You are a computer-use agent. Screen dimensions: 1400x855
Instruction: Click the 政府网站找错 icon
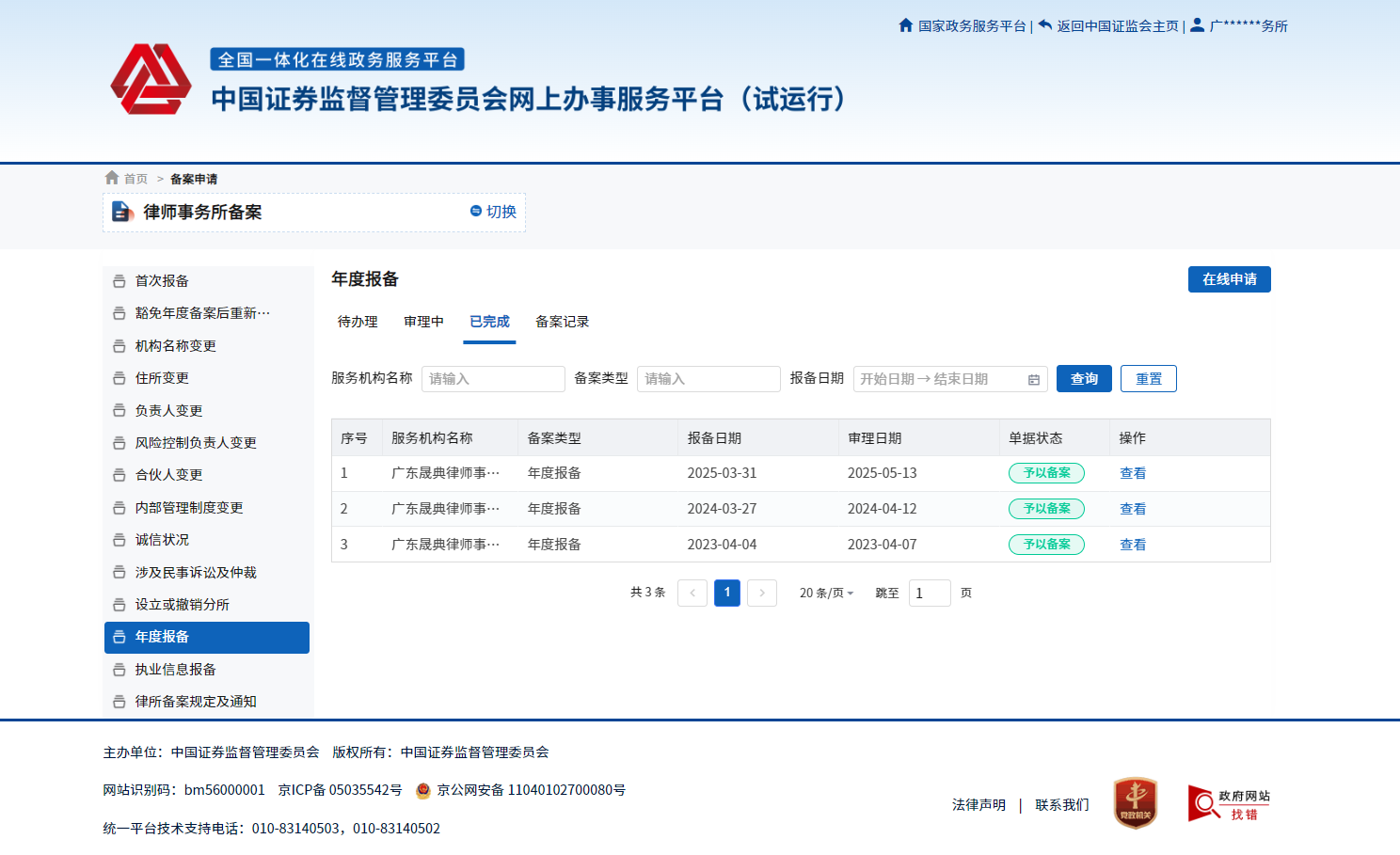click(1229, 804)
